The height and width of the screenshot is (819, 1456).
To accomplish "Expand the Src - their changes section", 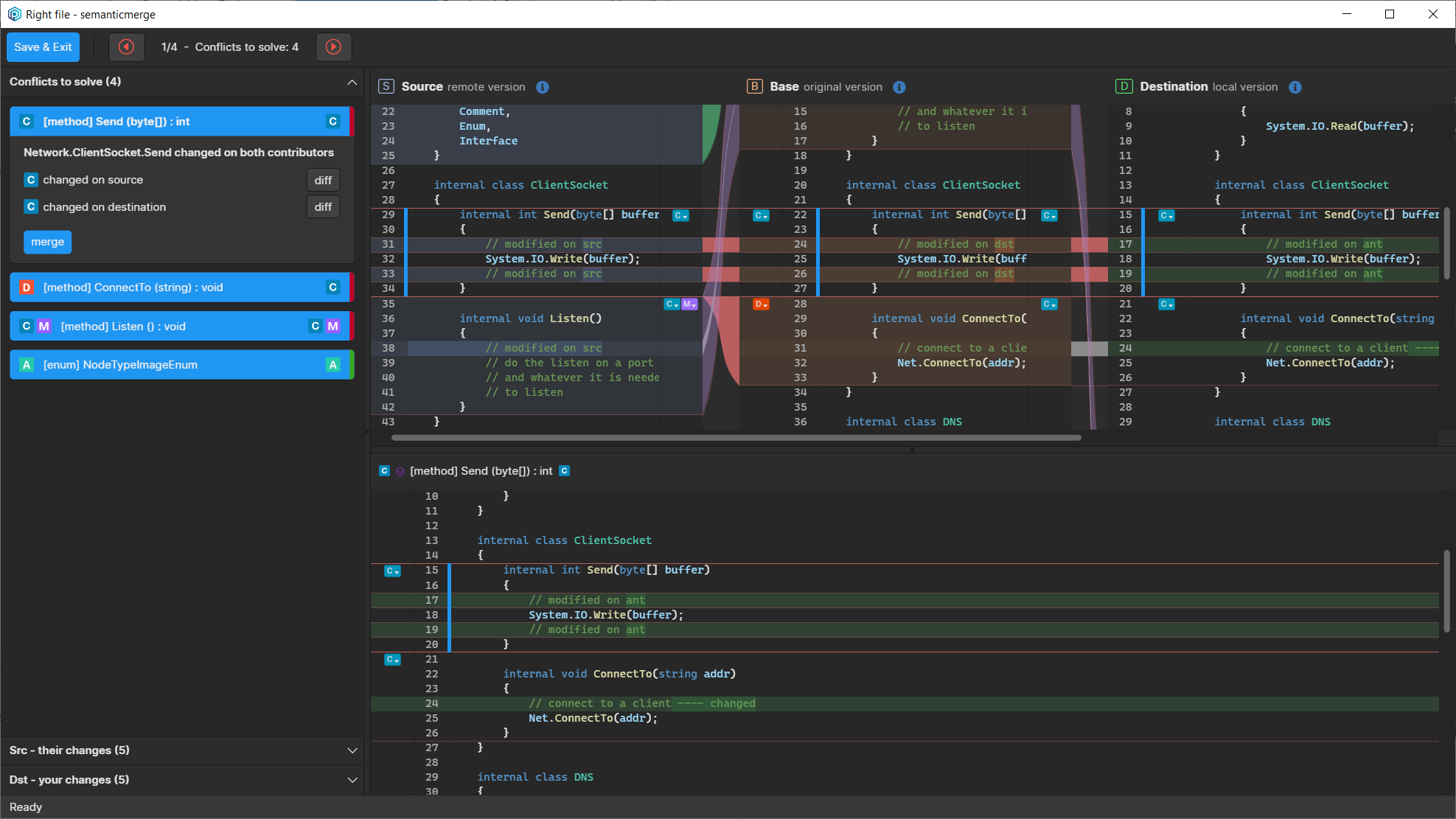I will coord(352,750).
